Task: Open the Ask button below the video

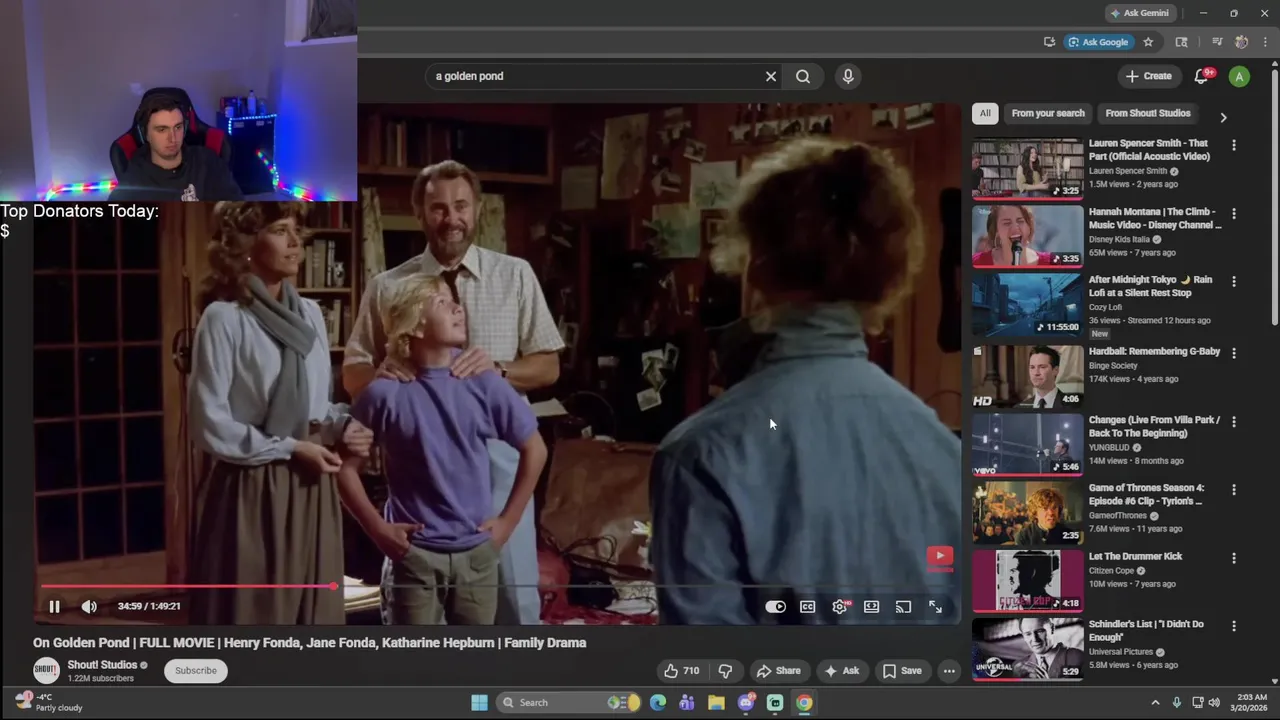Action: pyautogui.click(x=841, y=671)
